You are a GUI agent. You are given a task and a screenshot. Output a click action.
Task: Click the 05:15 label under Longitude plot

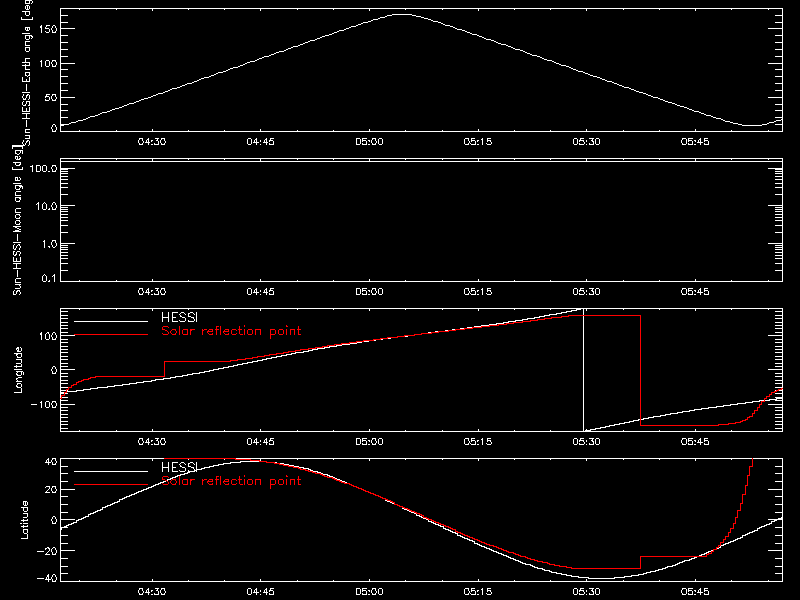(478, 442)
